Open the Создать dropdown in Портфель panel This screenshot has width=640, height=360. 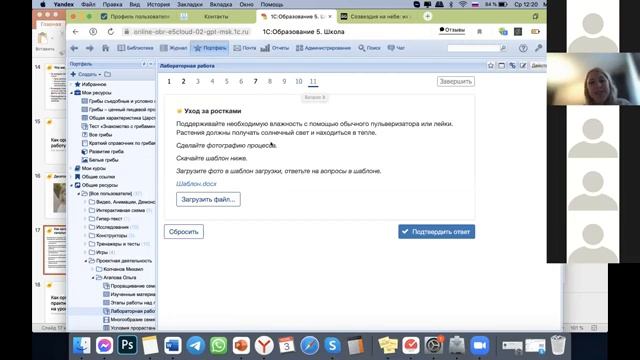coord(86,74)
